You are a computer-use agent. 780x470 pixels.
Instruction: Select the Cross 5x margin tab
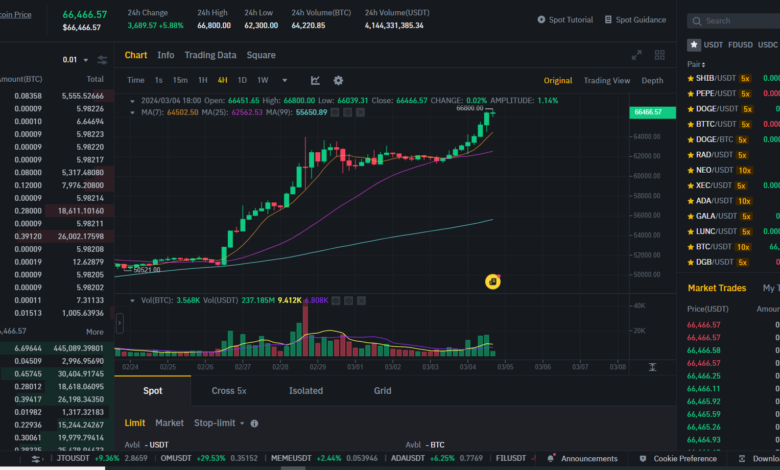229,391
